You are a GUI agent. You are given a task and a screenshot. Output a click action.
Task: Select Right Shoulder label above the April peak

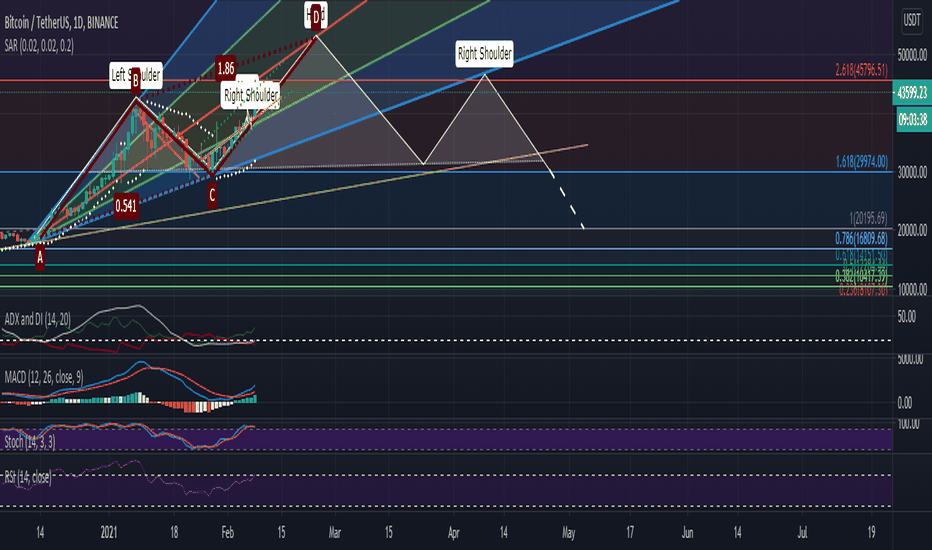tap(484, 54)
